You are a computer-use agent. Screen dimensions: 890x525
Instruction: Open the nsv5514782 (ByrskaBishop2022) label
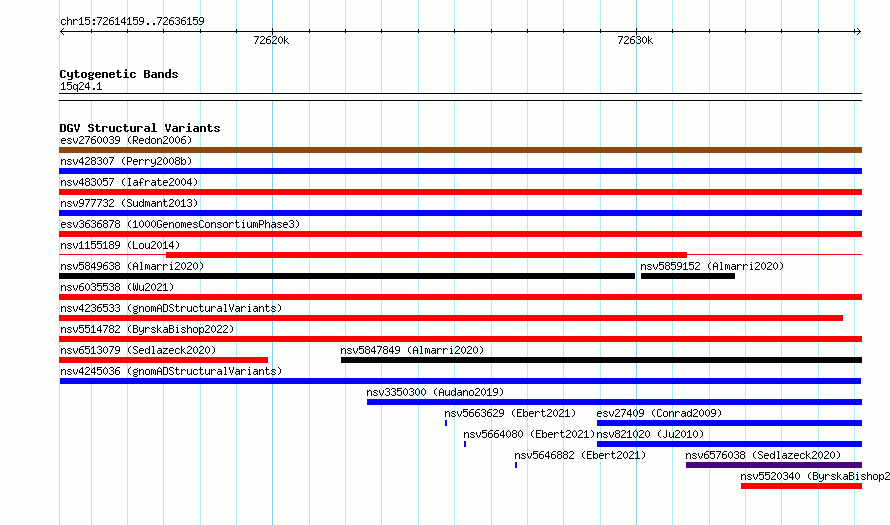[147, 329]
